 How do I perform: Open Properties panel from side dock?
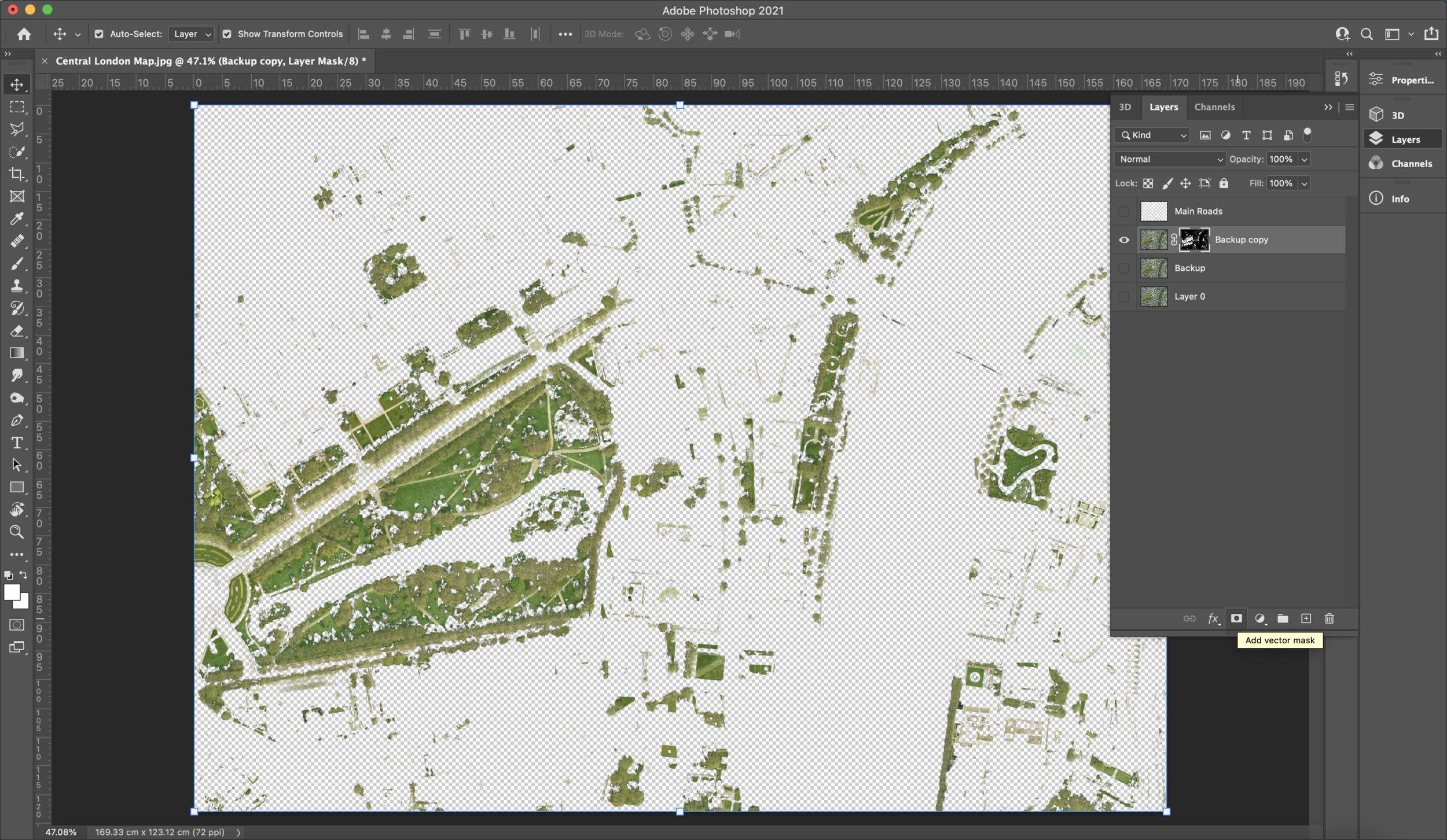click(x=1401, y=80)
